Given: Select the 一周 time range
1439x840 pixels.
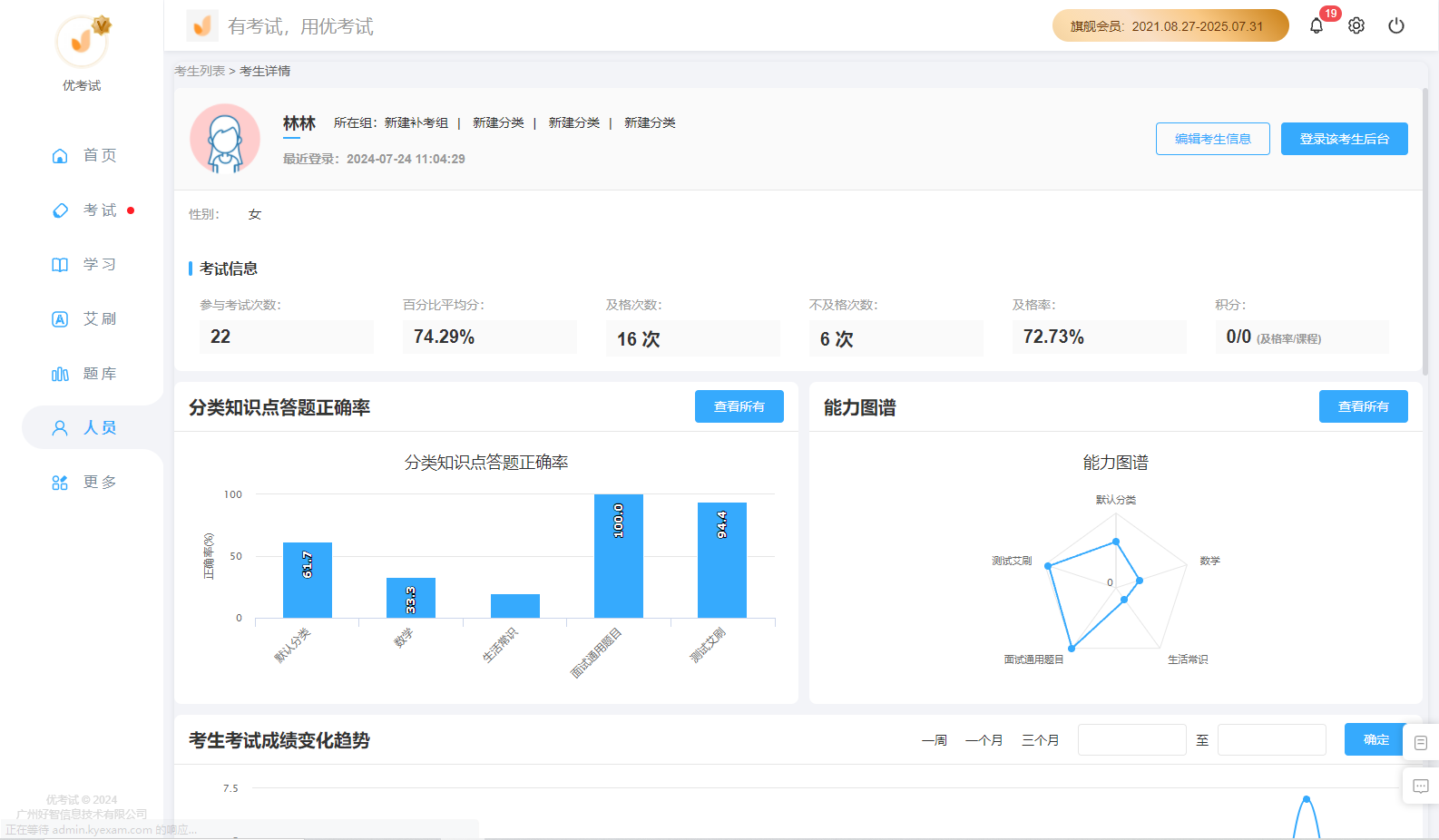Looking at the screenshot, I should coord(935,740).
